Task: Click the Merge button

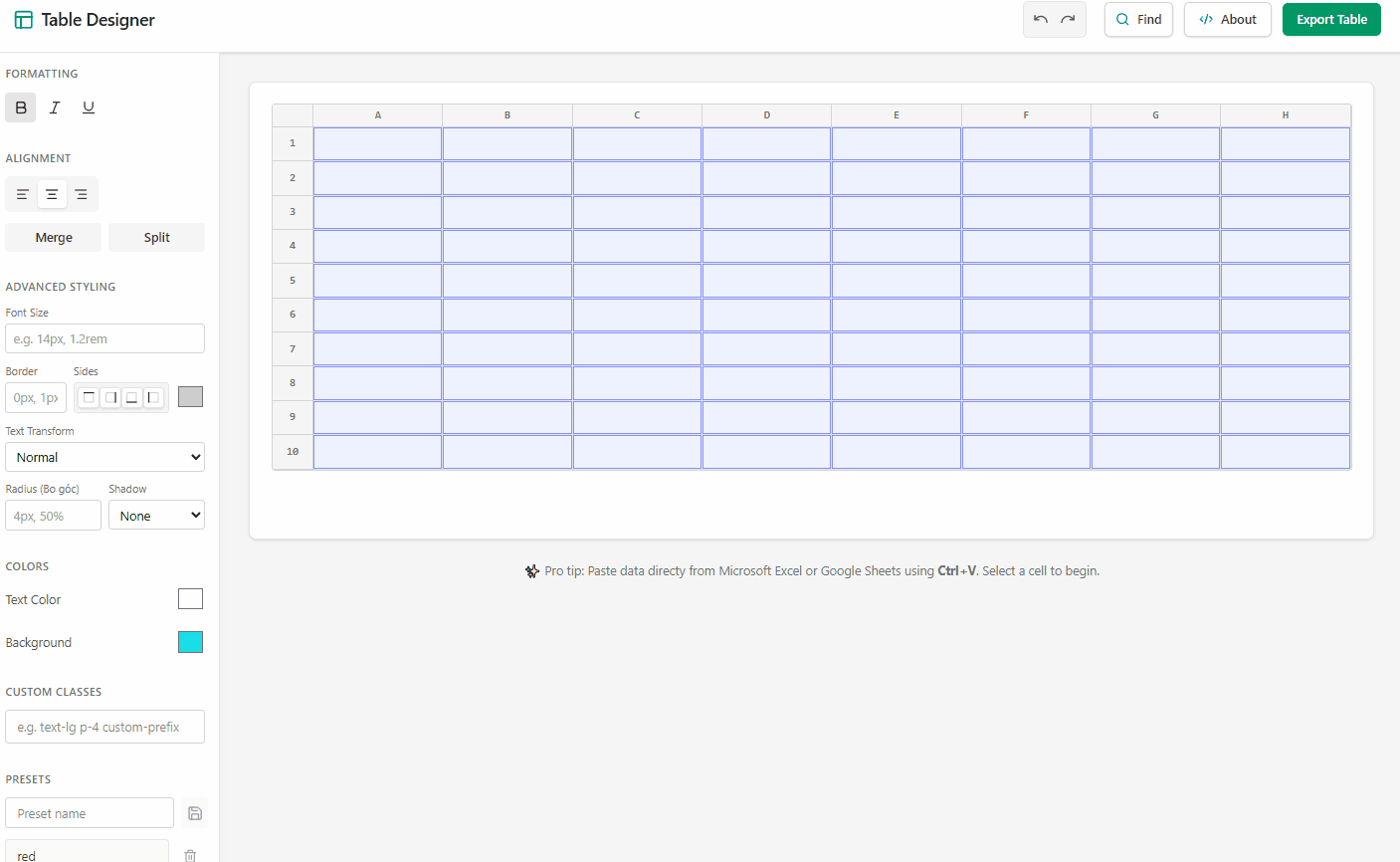Action: [x=54, y=237]
